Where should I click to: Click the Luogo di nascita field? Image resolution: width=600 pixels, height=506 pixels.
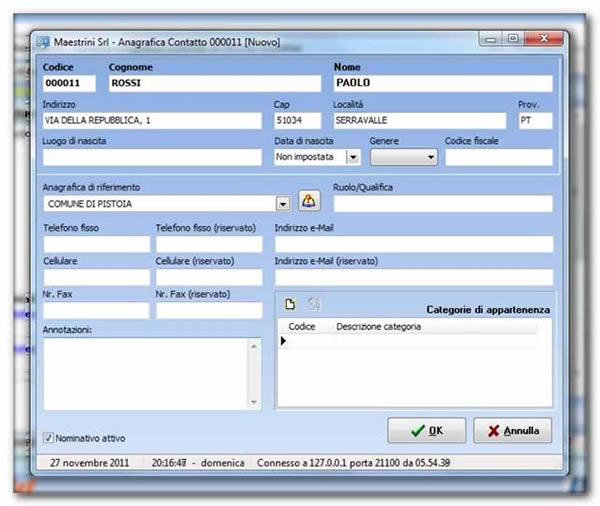(x=152, y=157)
